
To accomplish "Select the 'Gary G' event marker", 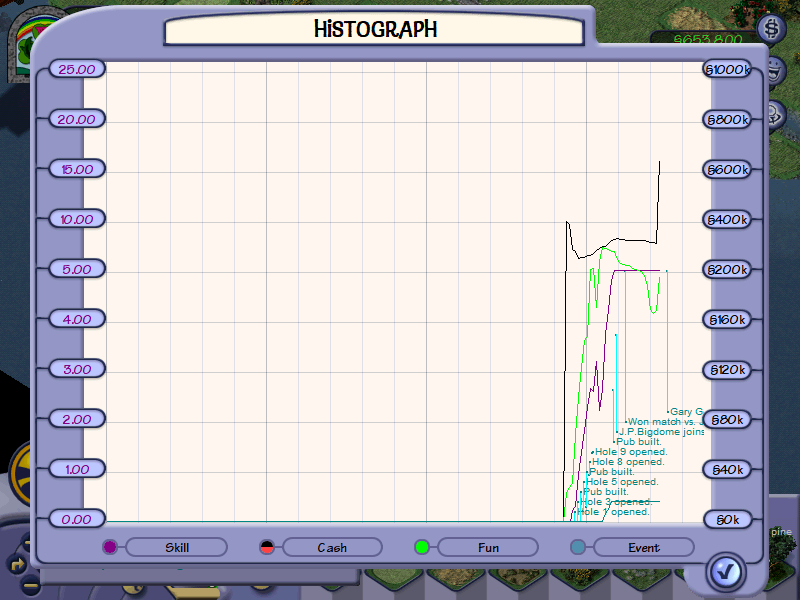I will coord(686,411).
